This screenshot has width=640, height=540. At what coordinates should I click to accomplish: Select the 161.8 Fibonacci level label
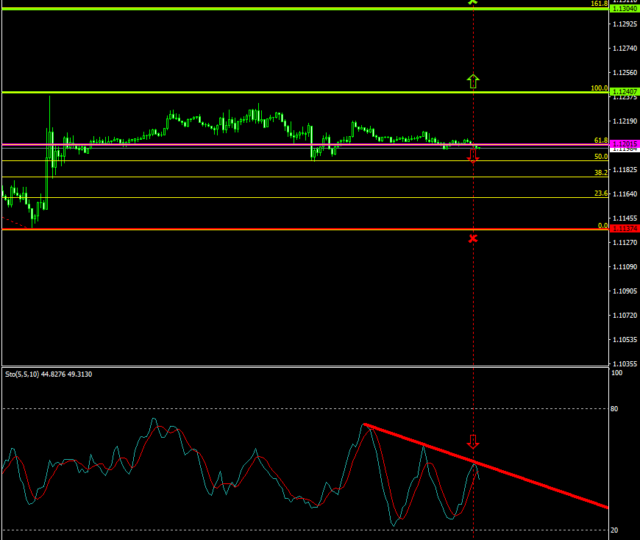[599, 4]
